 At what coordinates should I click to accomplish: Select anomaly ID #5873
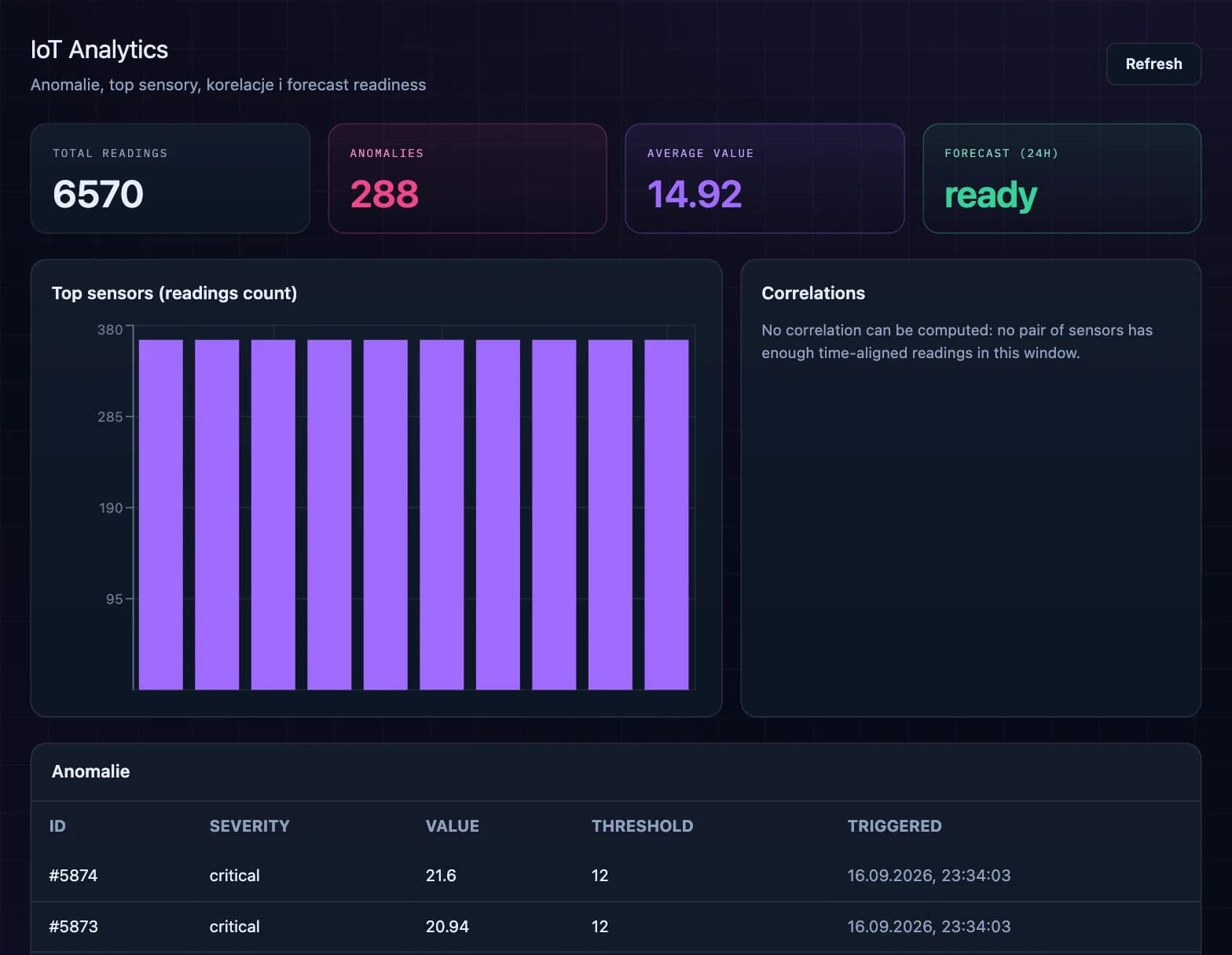click(73, 927)
